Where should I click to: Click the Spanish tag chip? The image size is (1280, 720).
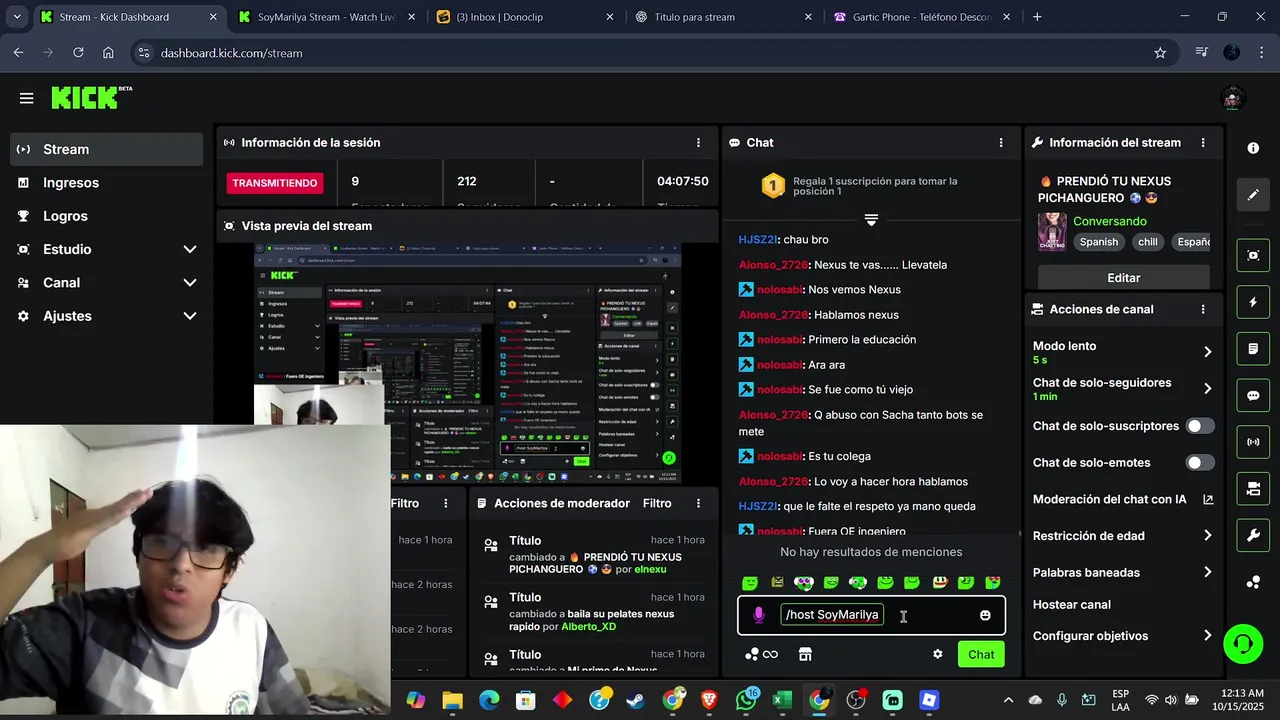click(1099, 242)
